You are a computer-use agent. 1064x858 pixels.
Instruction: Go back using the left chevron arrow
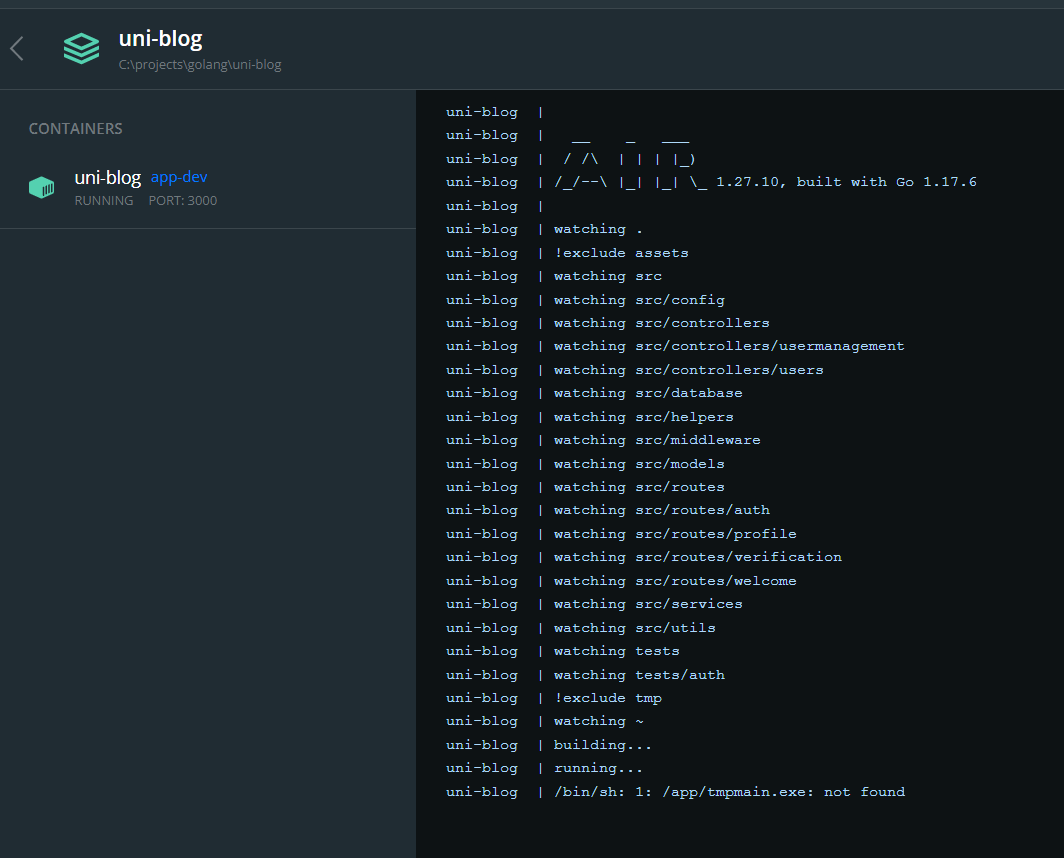pos(17,48)
